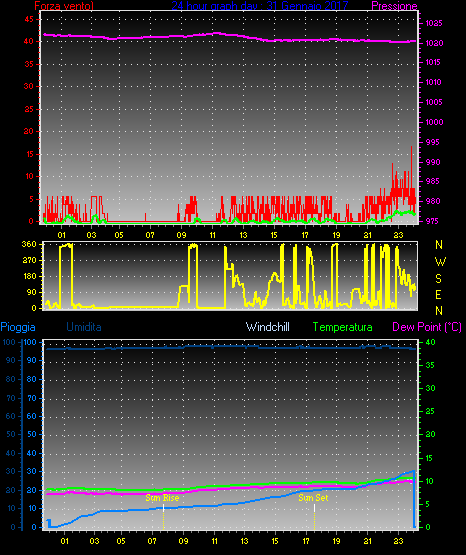466x555 pixels.
Task: Click the 'Windchill' legend label
Action: coord(267,327)
